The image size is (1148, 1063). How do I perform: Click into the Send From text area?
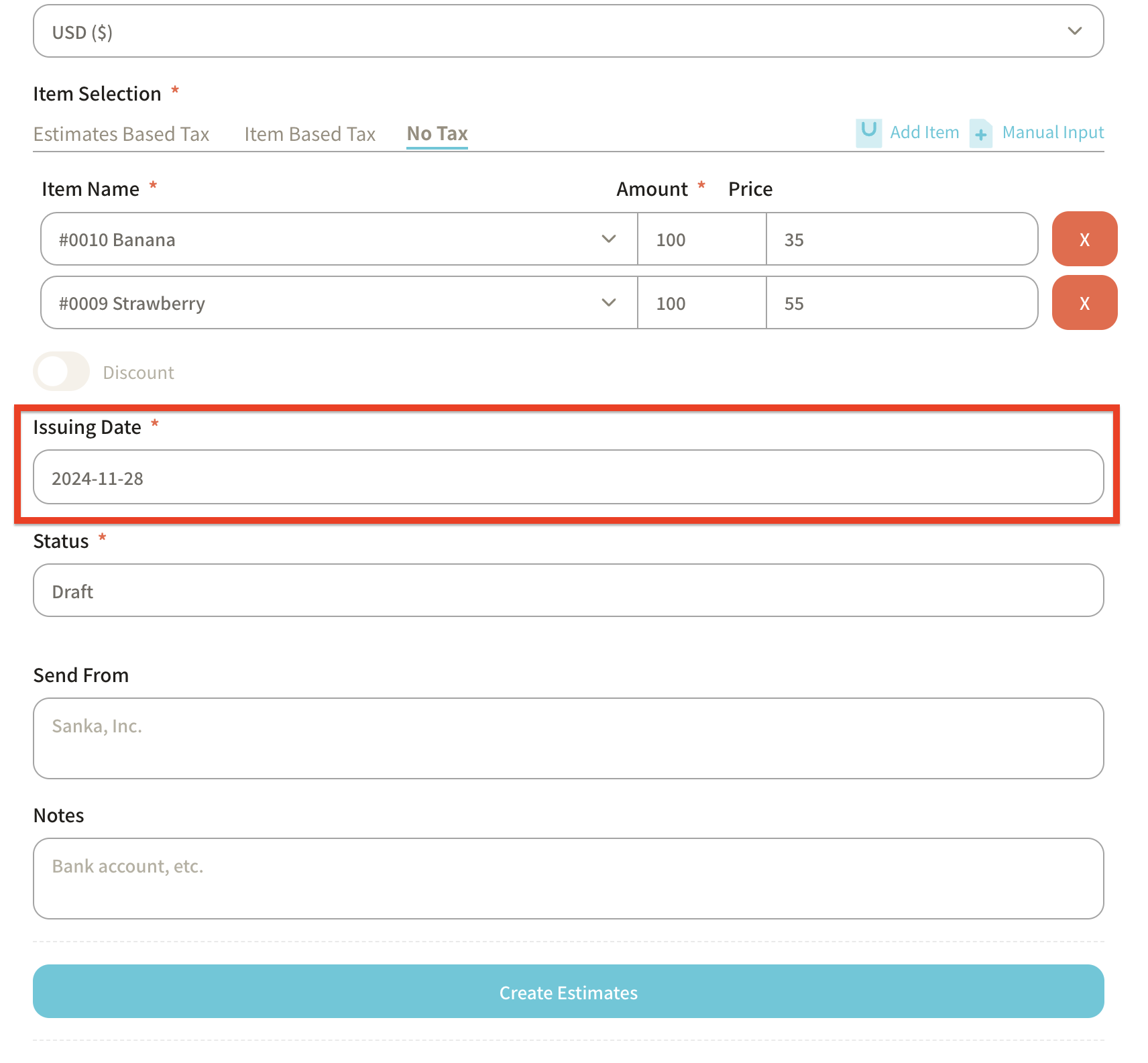coord(568,738)
